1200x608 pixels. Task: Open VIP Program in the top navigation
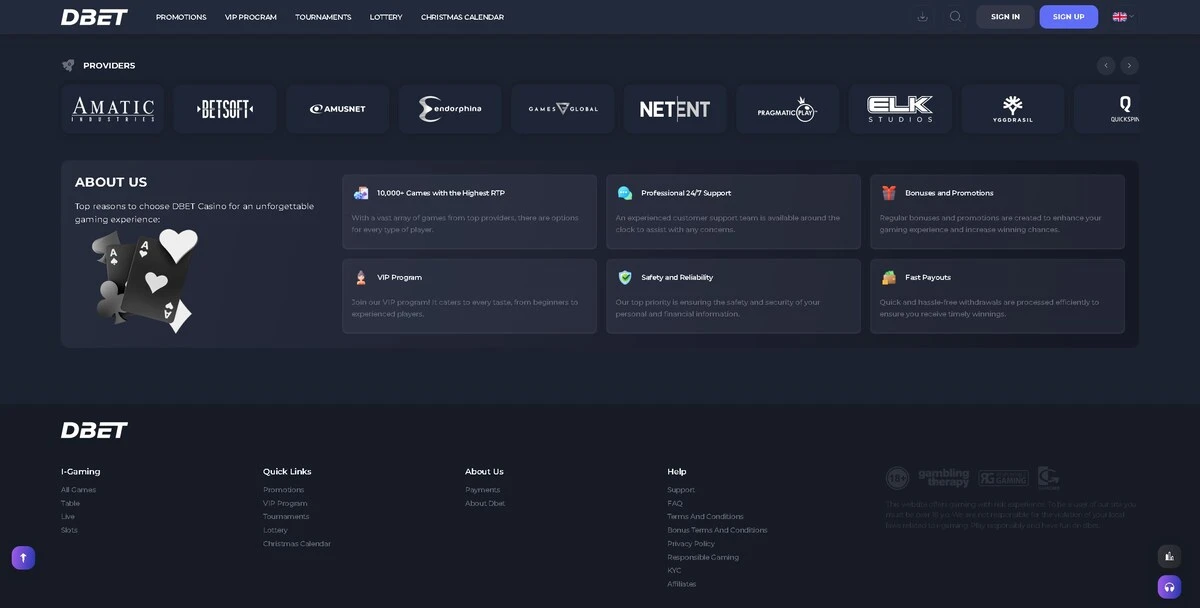[x=251, y=17]
